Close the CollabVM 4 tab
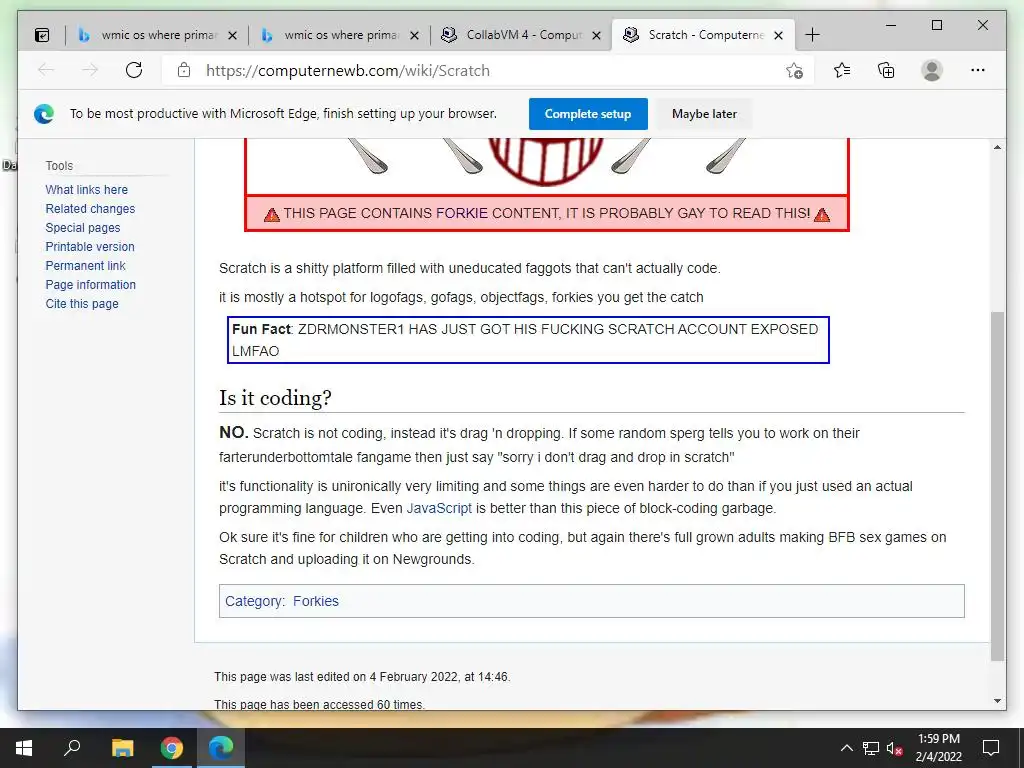This screenshot has width=1024, height=768. coord(596,35)
